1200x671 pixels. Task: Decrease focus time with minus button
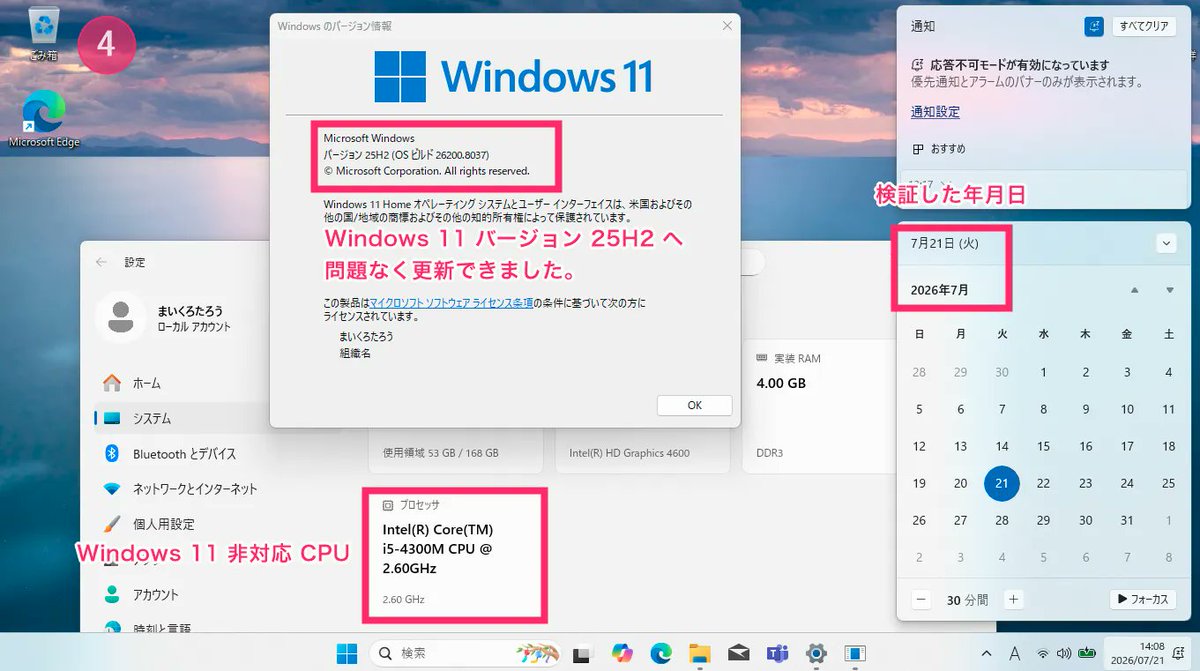[x=922, y=599]
